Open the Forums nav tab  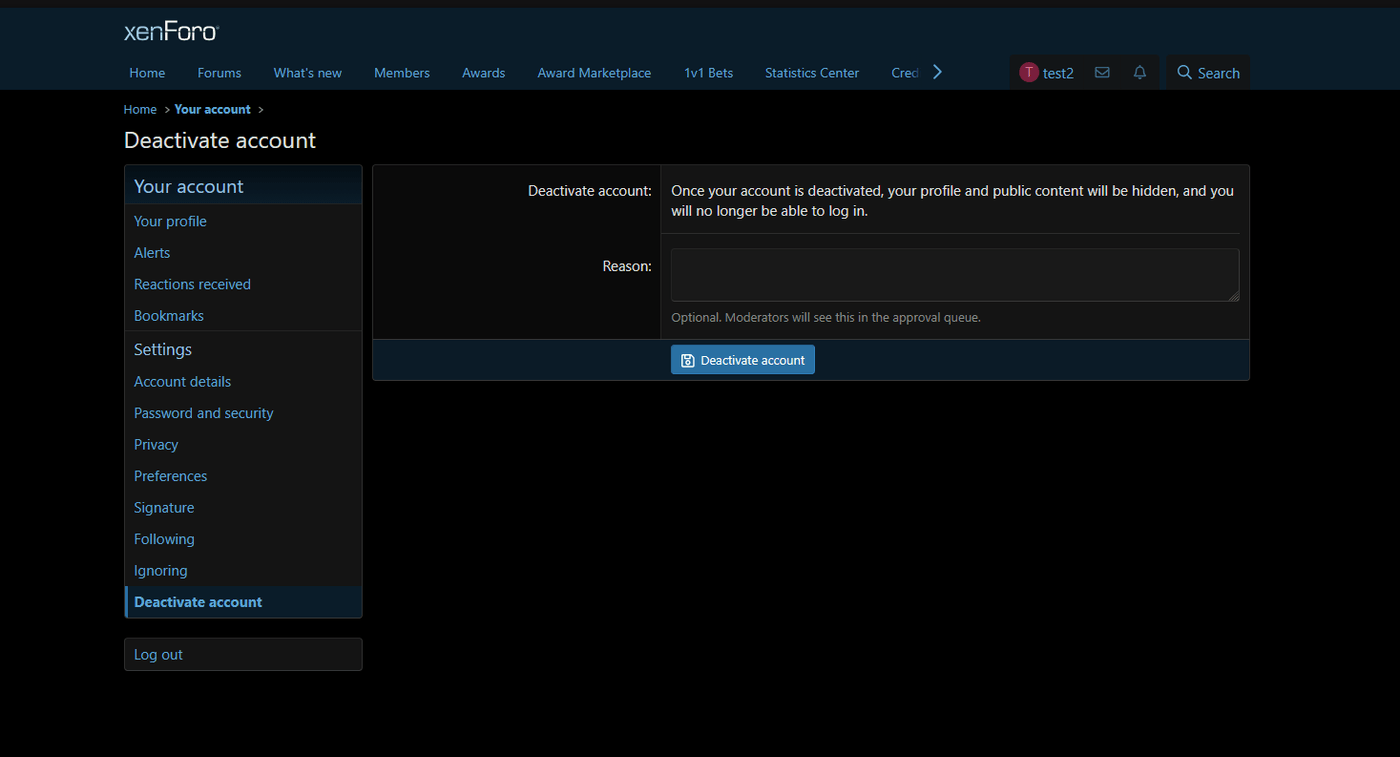[x=219, y=73]
